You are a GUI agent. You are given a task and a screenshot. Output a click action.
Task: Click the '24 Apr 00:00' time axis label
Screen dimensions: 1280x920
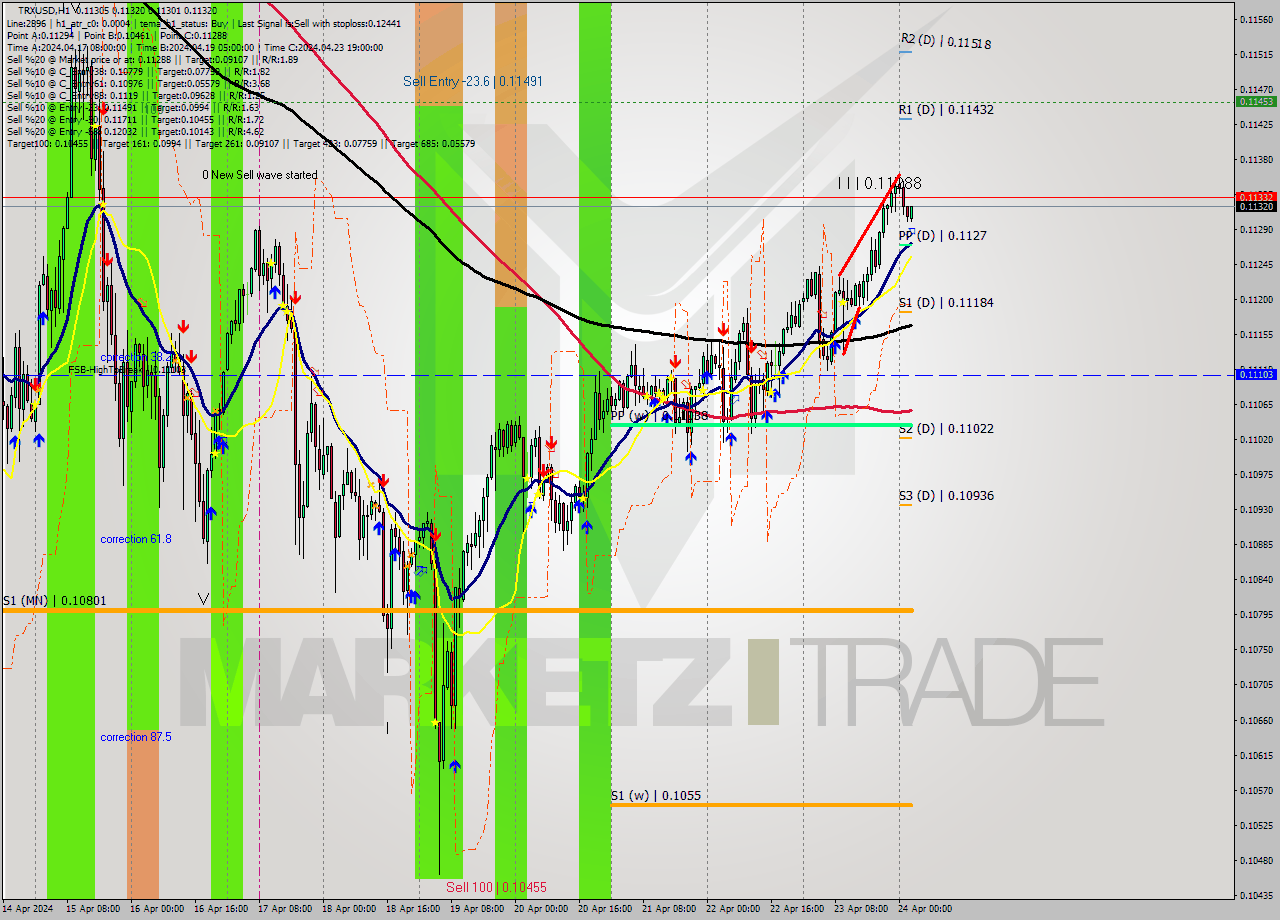[x=925, y=909]
